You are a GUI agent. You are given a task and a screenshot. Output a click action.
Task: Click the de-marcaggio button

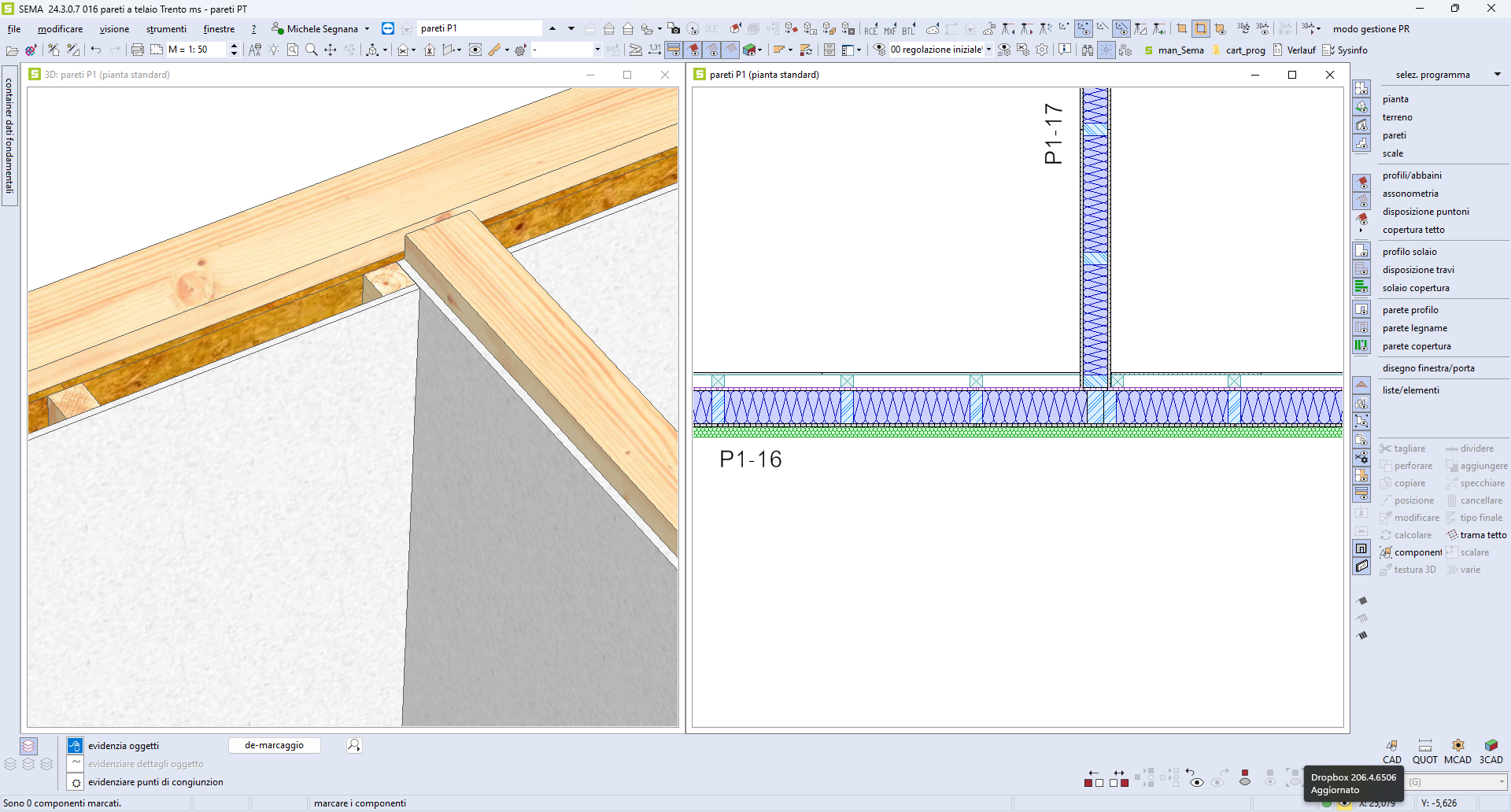click(274, 745)
